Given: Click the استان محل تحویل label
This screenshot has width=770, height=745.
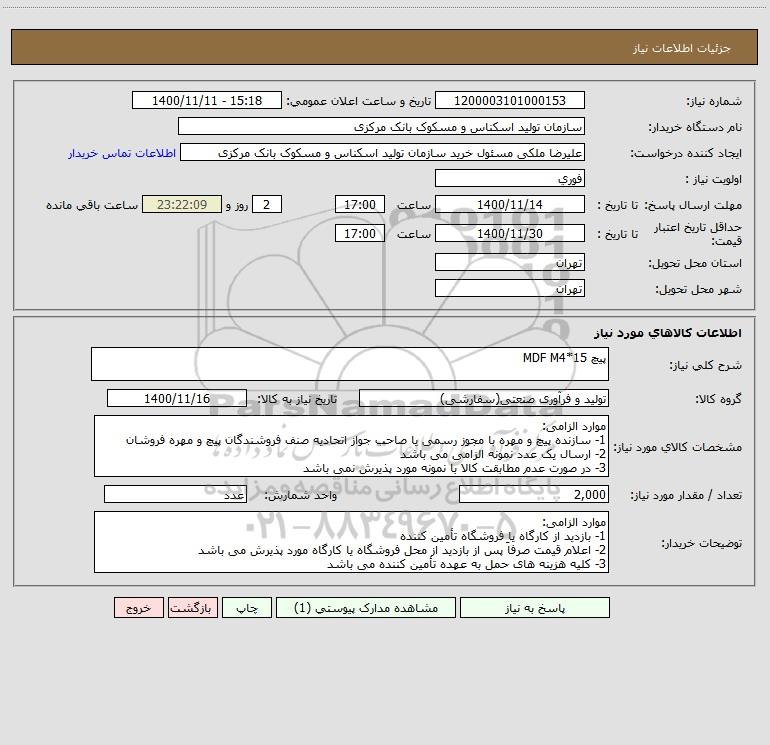Looking at the screenshot, I should coord(695,264).
